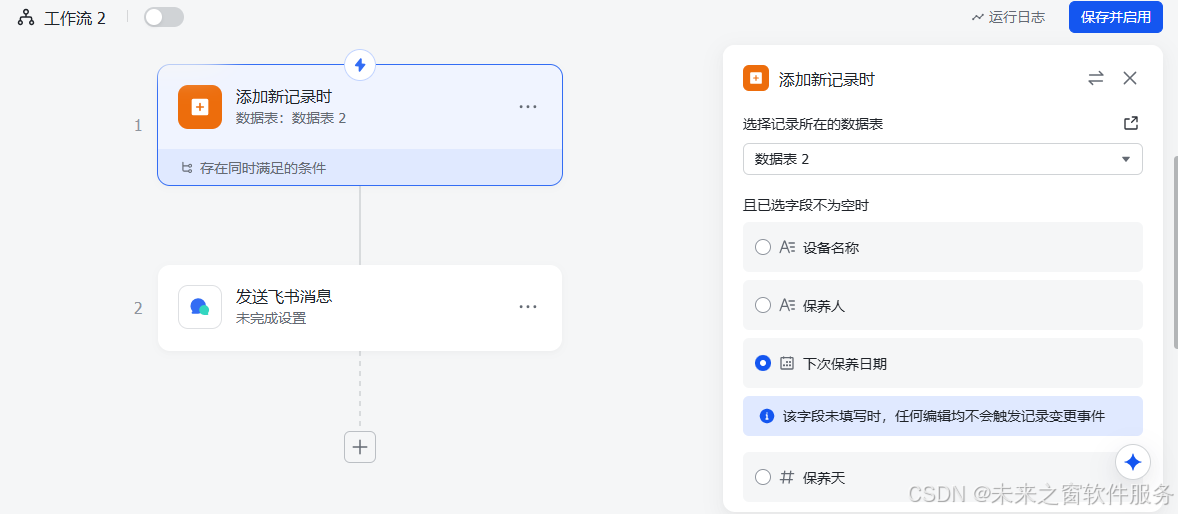Select the 设备名称 radio button
The image size is (1178, 514).
click(x=763, y=247)
